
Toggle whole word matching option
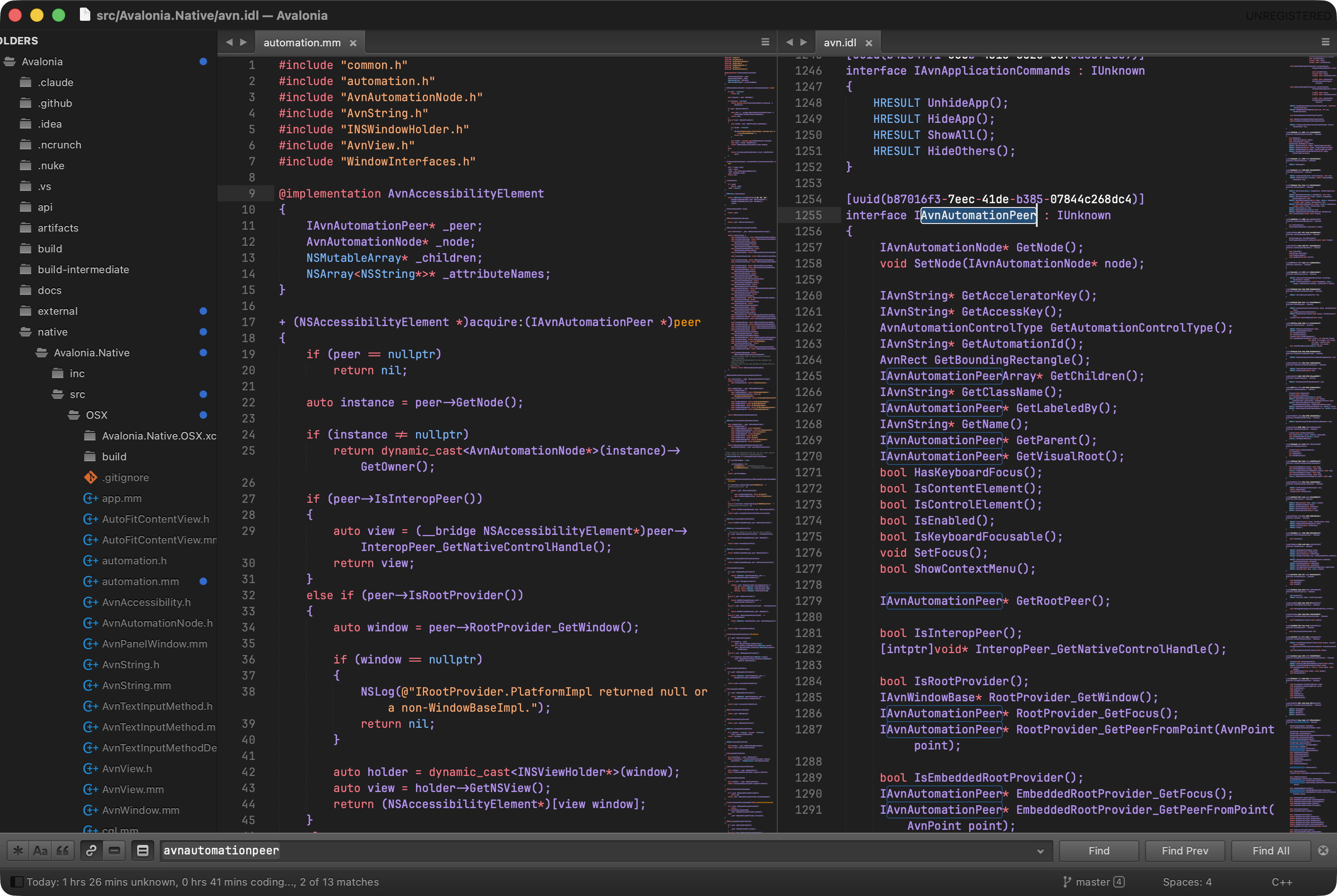pos(62,850)
